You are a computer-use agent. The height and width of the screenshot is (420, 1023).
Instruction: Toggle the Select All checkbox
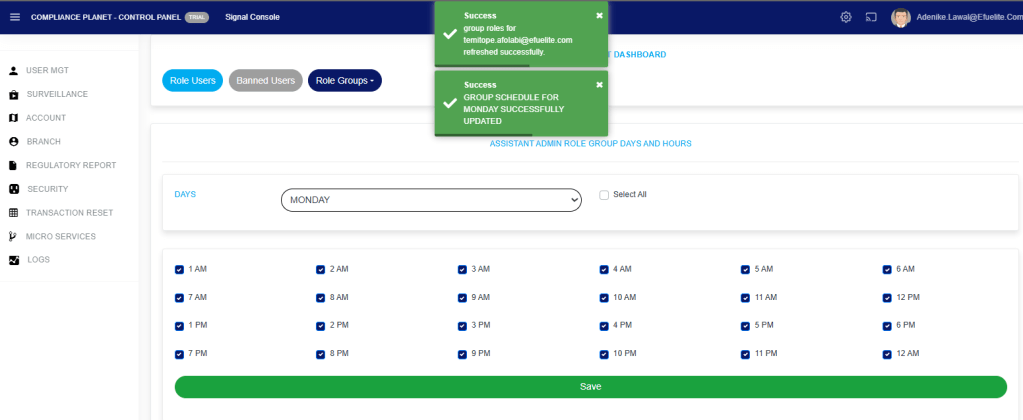(x=604, y=195)
